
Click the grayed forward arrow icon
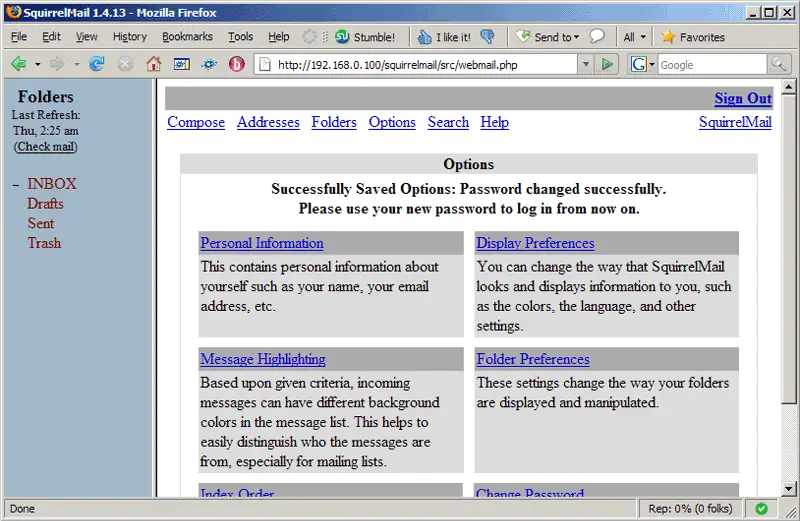coord(57,64)
